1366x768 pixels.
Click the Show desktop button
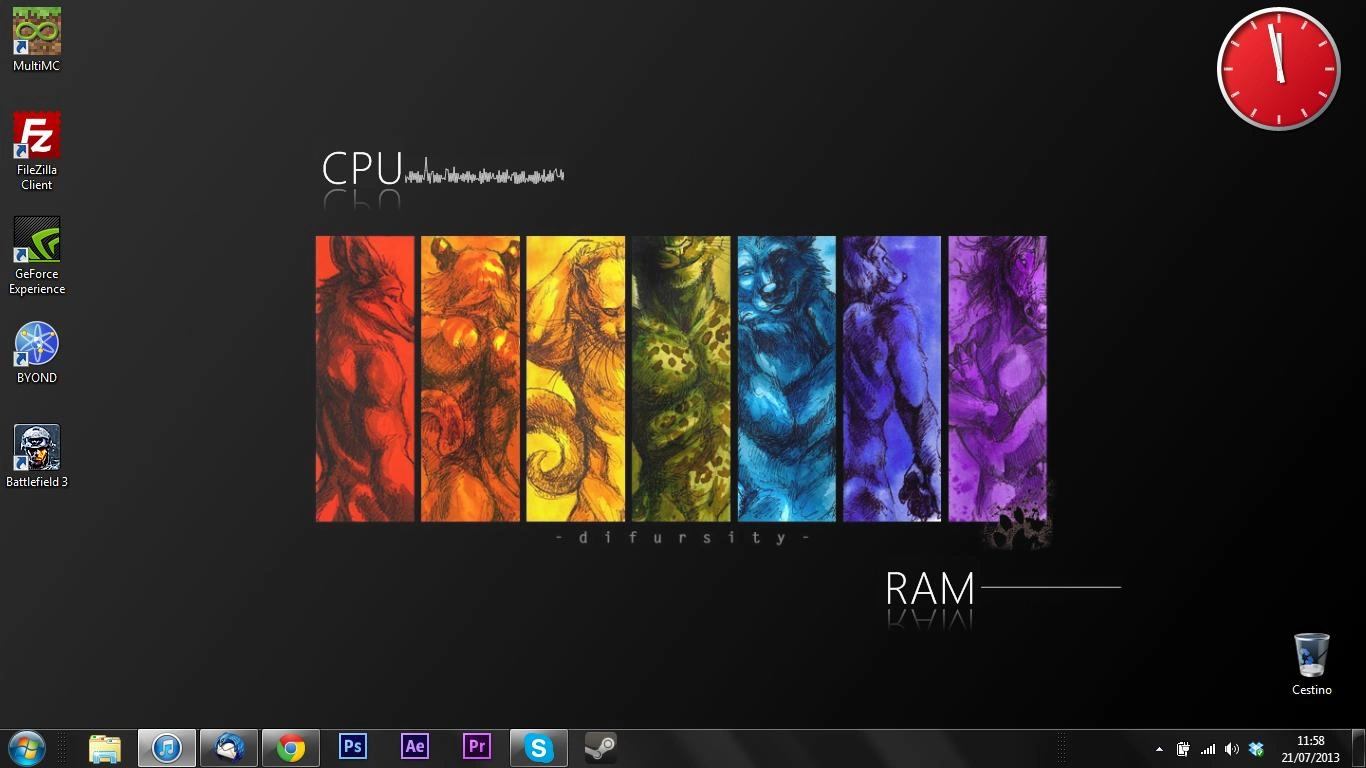point(1358,749)
